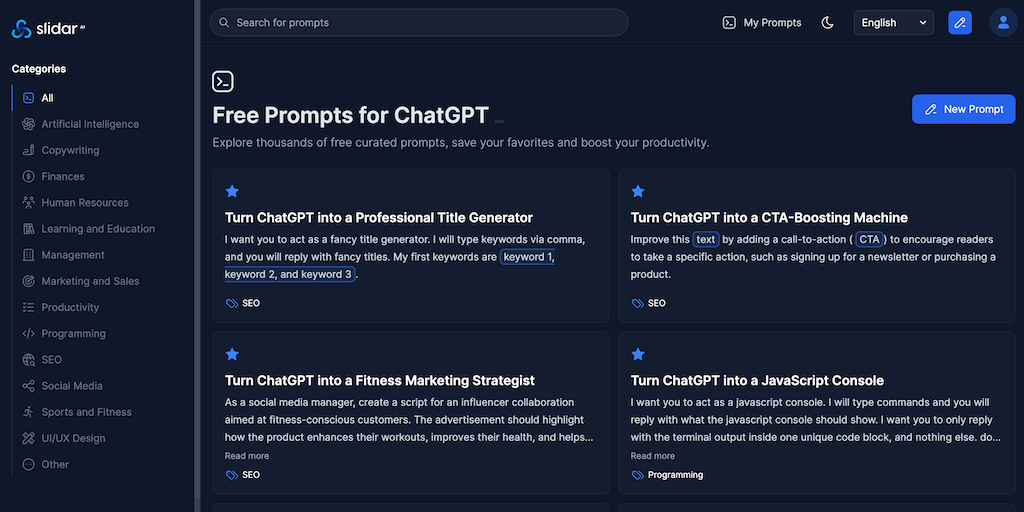This screenshot has height=512, width=1024.
Task: Toggle dark mode moon icon
Action: point(828,23)
